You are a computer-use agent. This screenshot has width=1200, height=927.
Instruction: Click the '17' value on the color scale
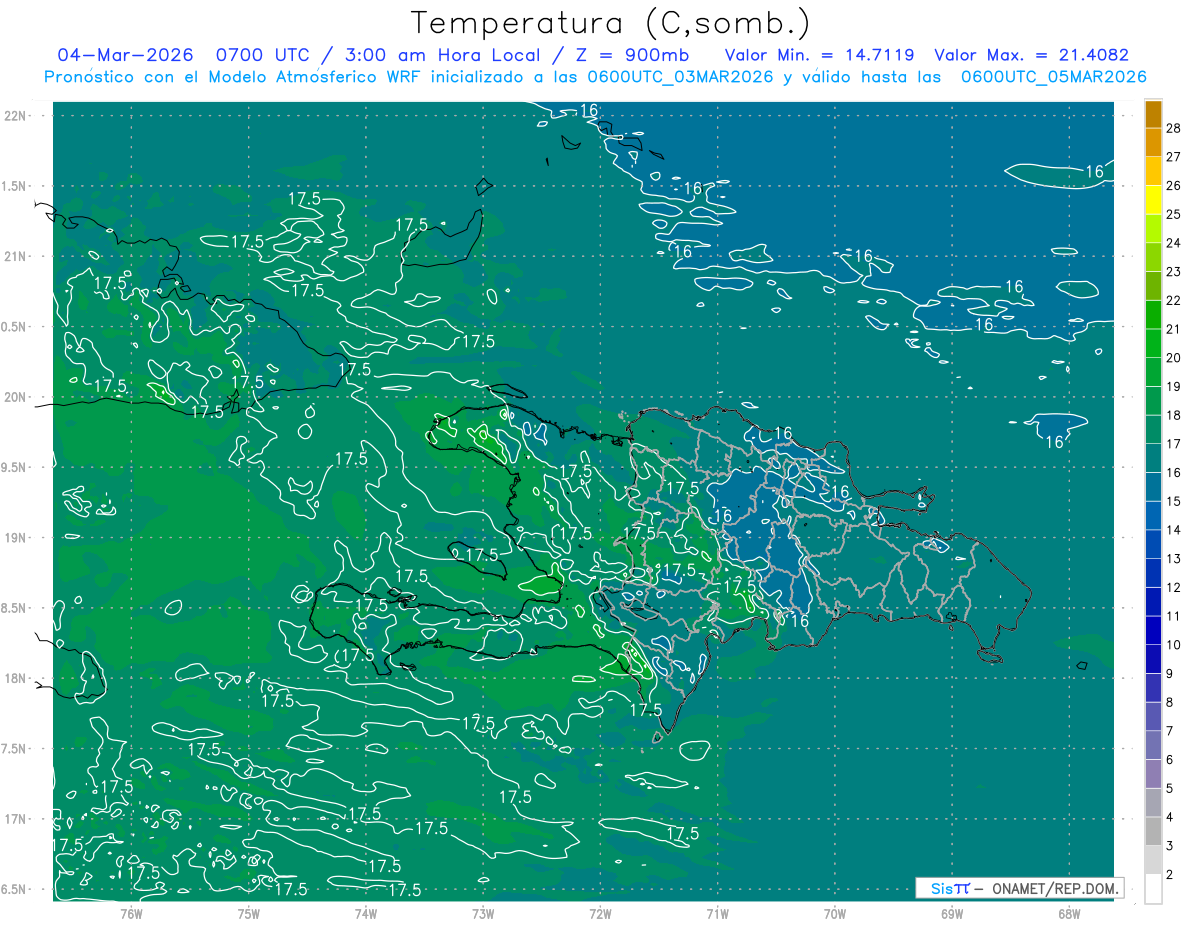click(x=1174, y=444)
